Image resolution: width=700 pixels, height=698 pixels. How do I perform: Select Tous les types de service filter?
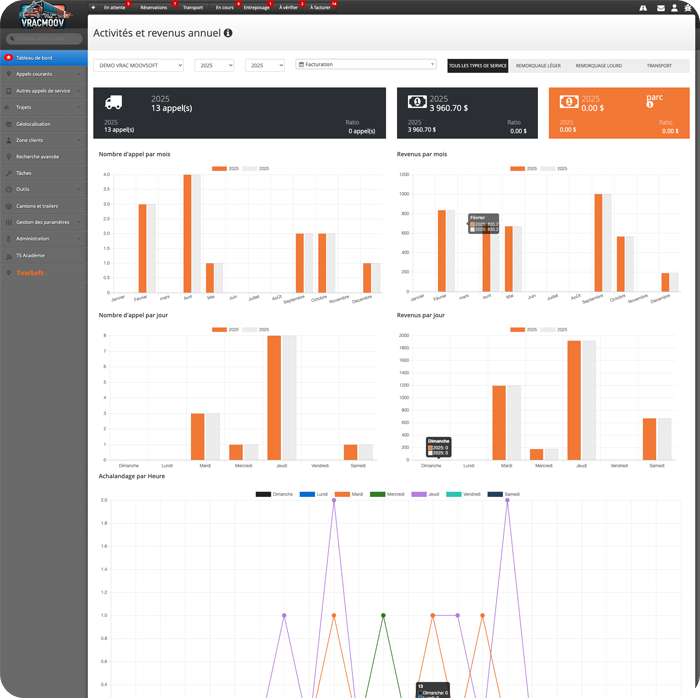click(478, 66)
